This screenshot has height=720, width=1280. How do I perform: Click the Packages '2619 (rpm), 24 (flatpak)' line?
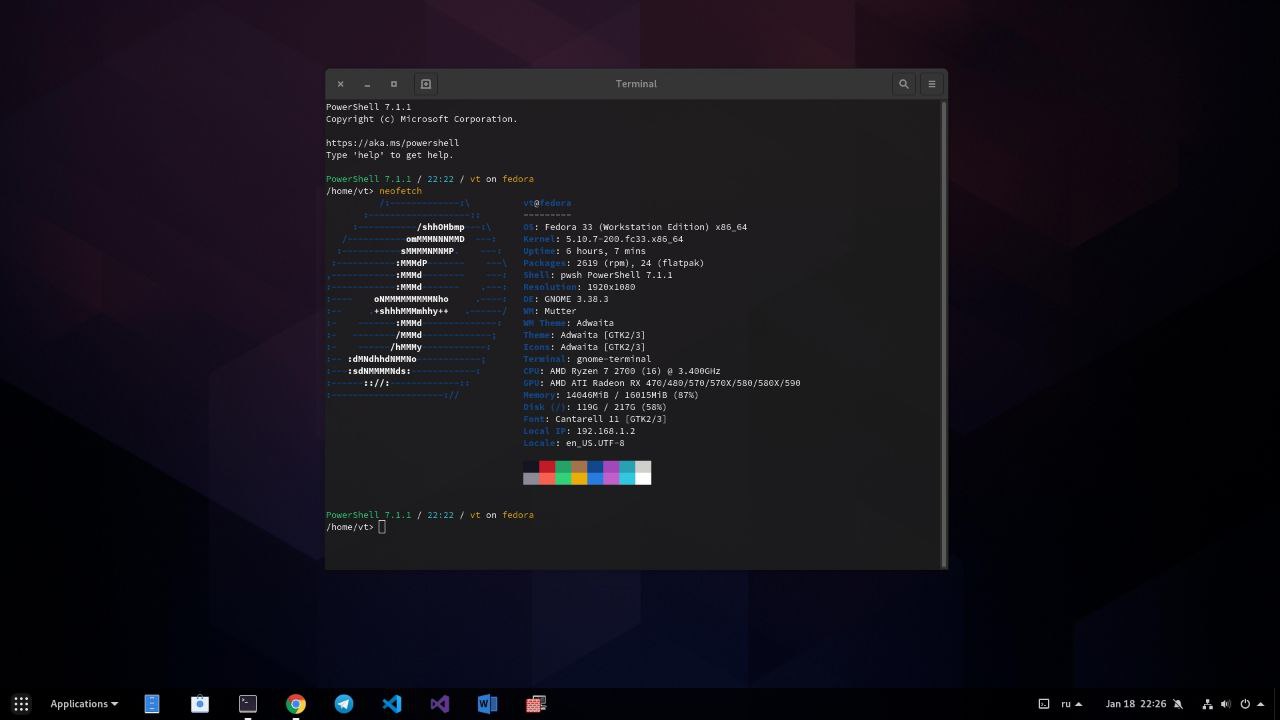pyautogui.click(x=613, y=263)
